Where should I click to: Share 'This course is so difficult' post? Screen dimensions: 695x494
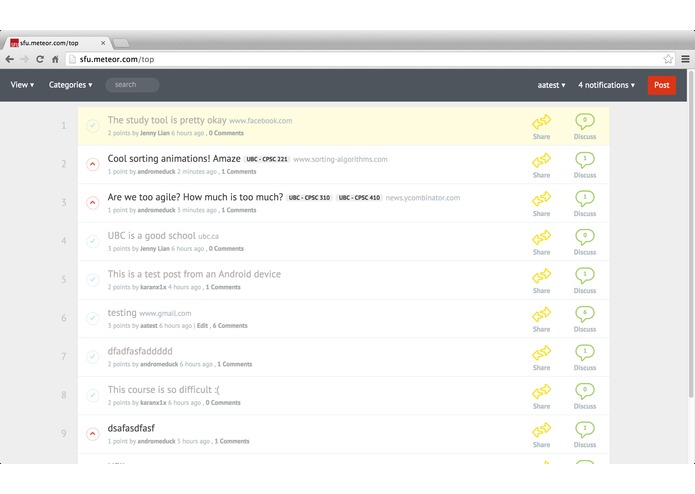pyautogui.click(x=541, y=391)
